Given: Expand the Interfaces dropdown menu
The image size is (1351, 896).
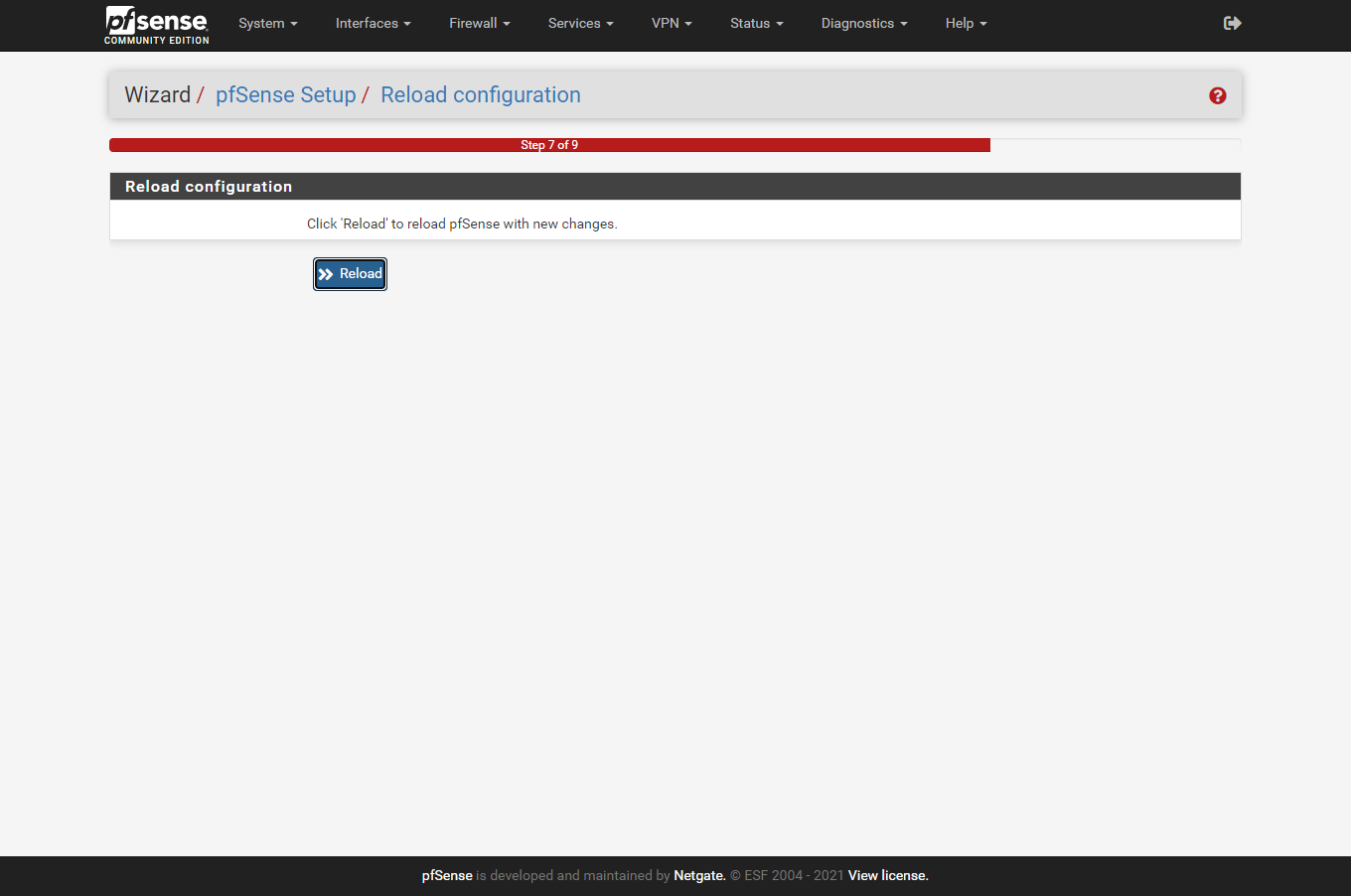Looking at the screenshot, I should (374, 23).
